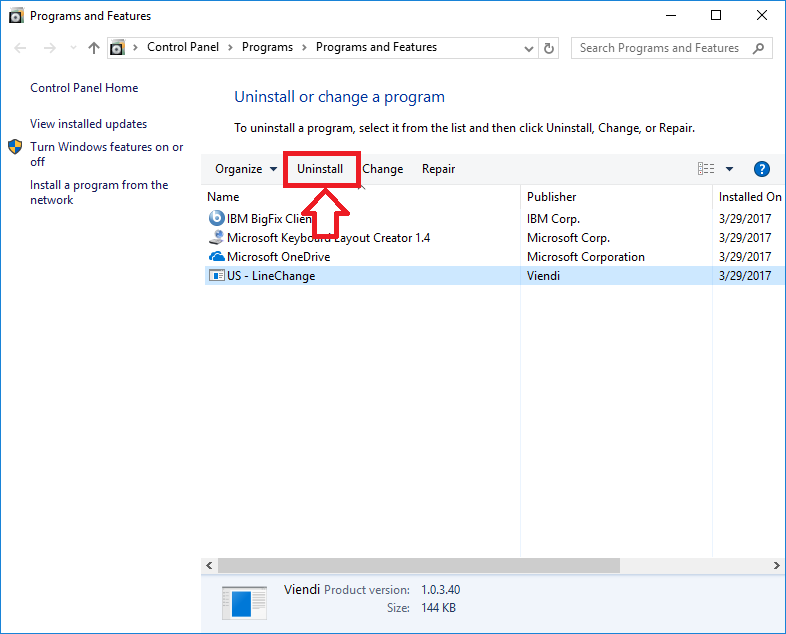Expand chevron after Control Panel breadcrumb
Screen dimensions: 786x634
point(230,48)
